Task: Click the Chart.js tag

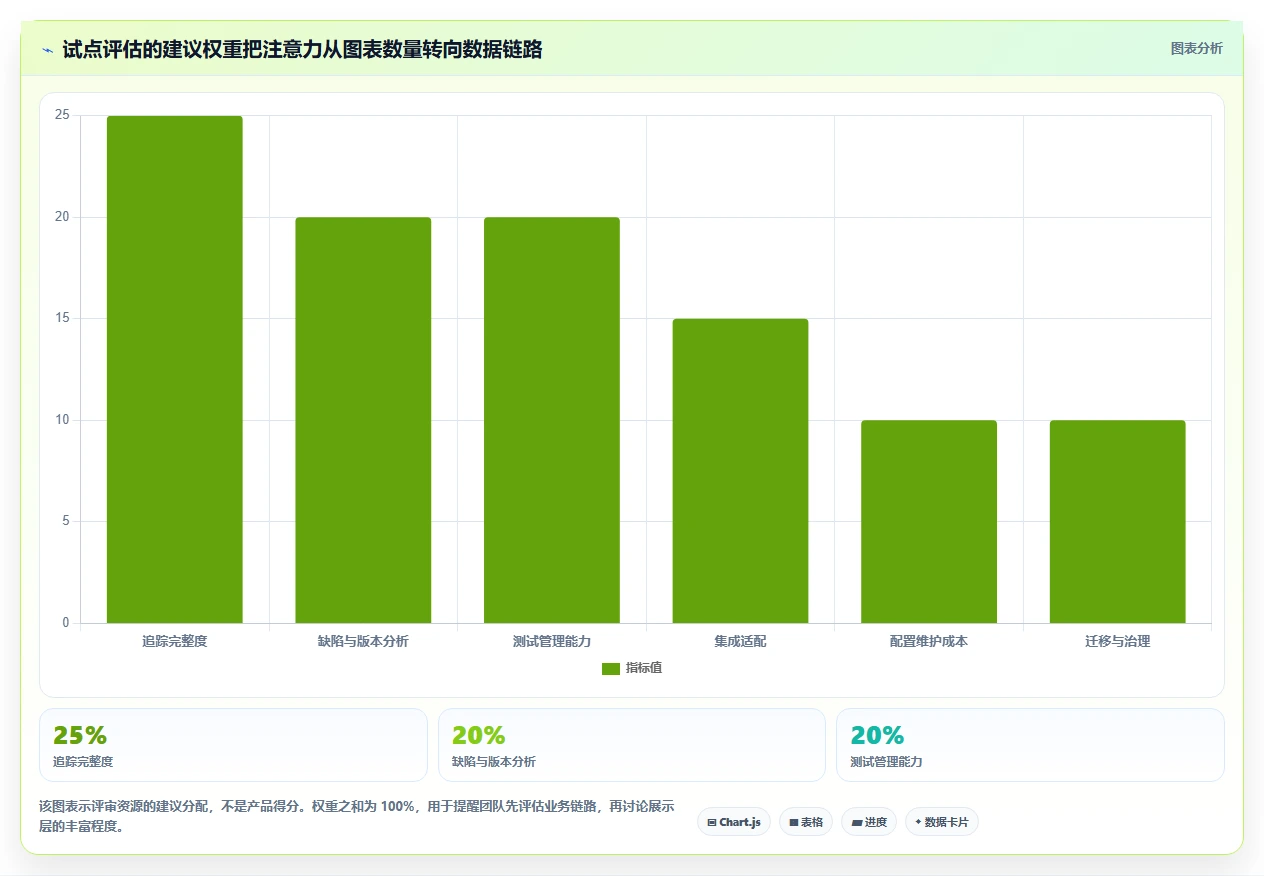Action: (734, 822)
